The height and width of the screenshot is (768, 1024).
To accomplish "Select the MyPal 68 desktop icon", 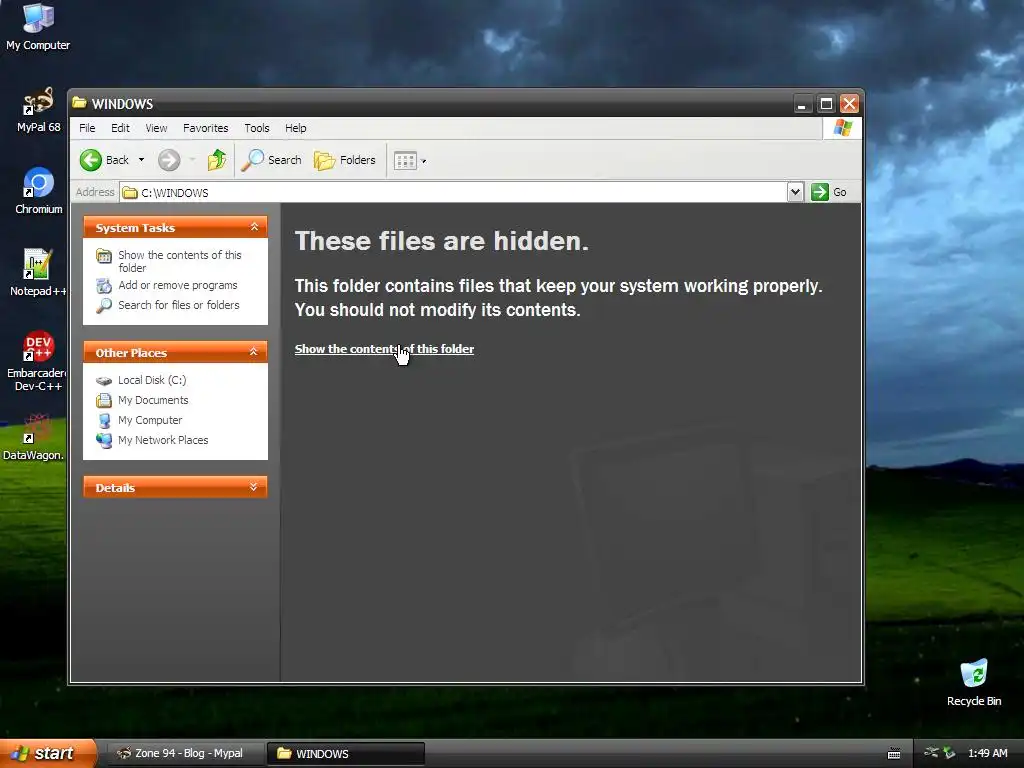I will (38, 110).
